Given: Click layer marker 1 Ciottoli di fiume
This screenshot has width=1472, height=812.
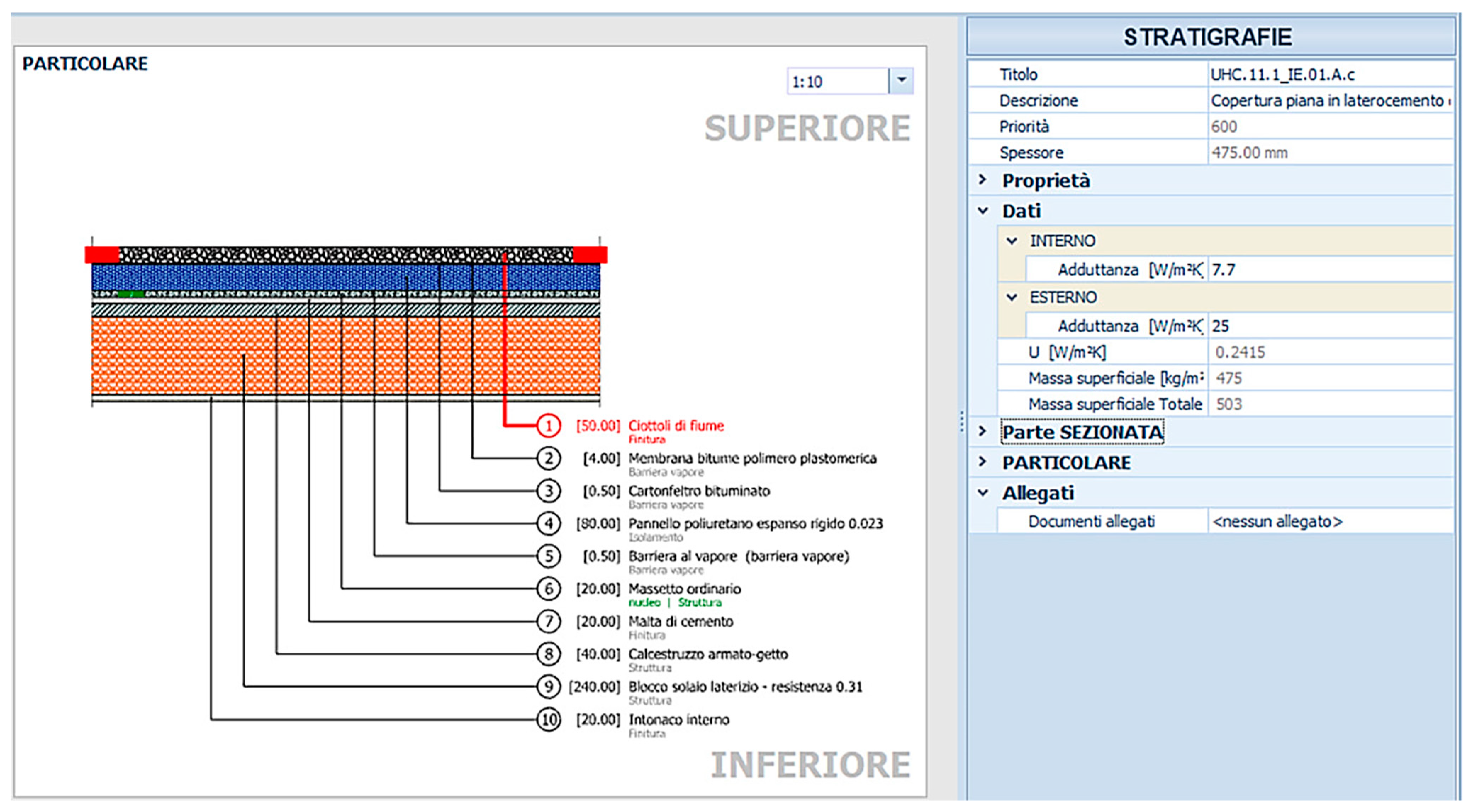Looking at the screenshot, I should point(548,426).
